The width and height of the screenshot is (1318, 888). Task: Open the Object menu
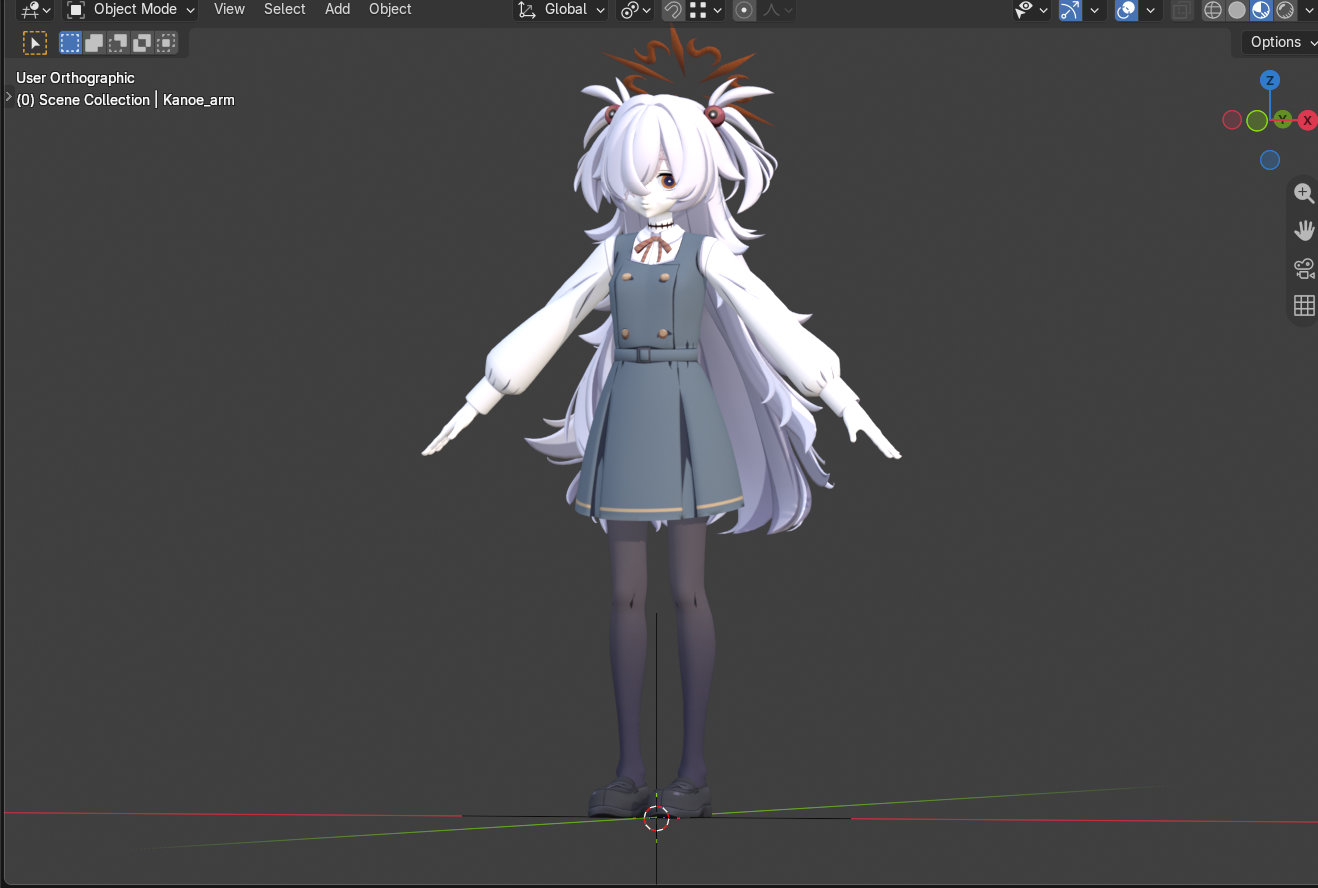[x=390, y=9]
